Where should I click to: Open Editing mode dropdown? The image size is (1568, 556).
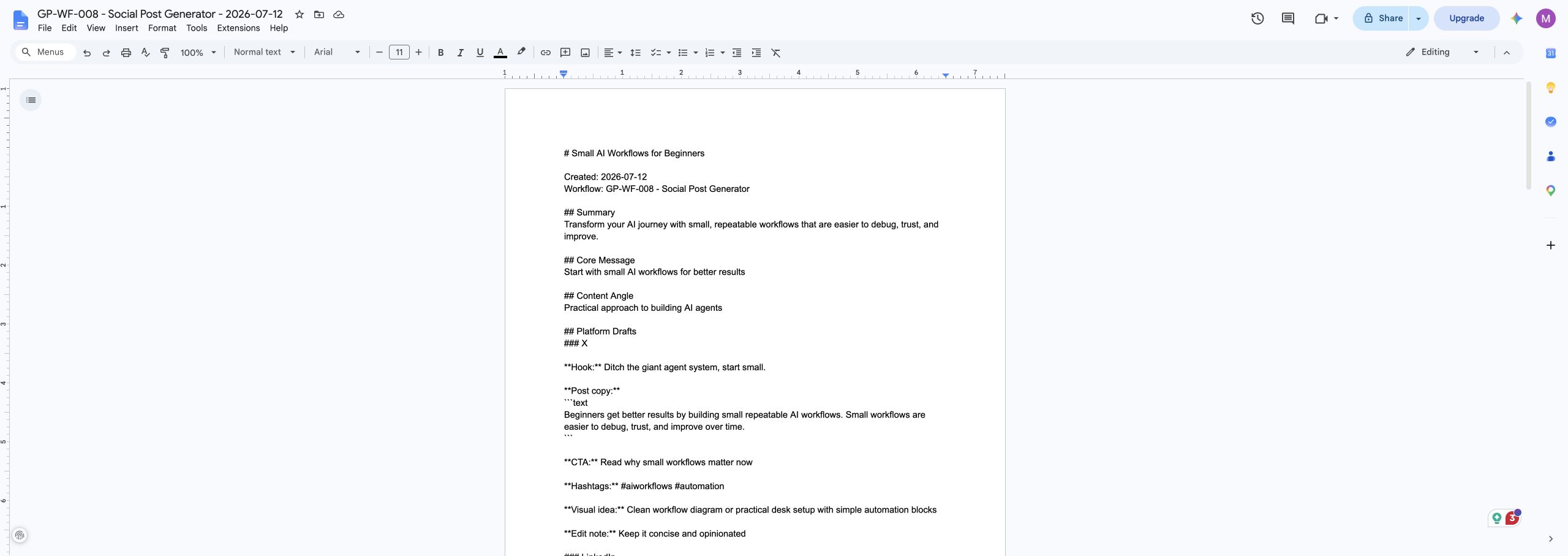(x=1442, y=52)
